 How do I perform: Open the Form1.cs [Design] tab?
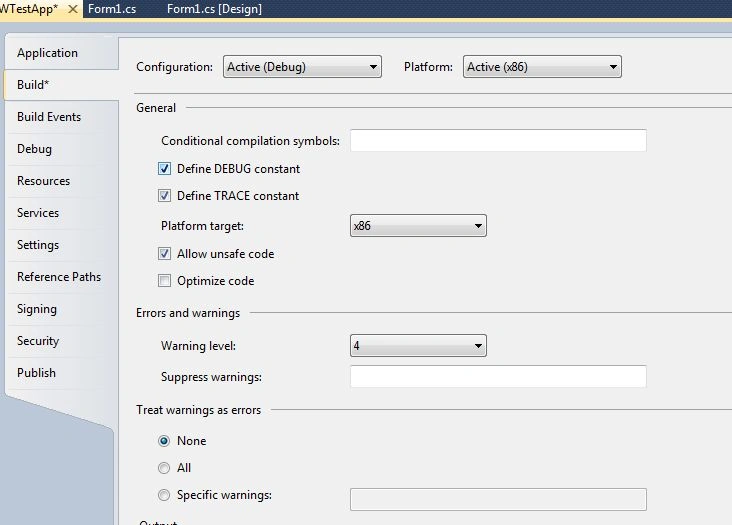(214, 9)
